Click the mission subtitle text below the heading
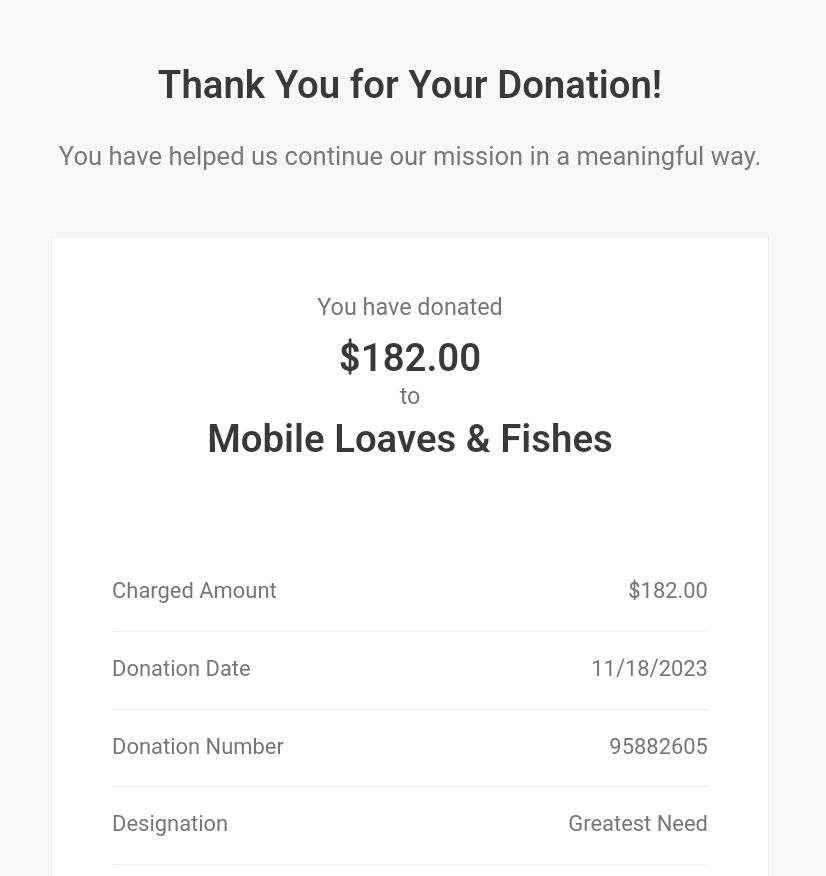Screen dimensions: 826x876 410,156
